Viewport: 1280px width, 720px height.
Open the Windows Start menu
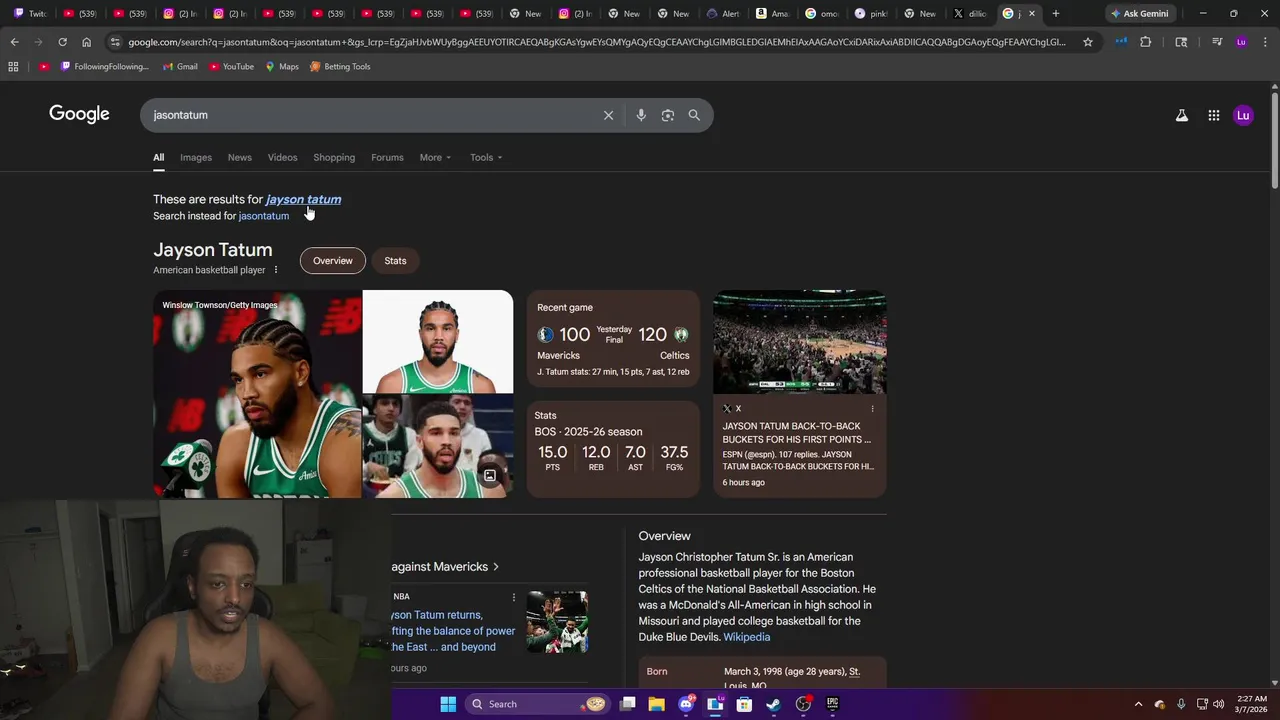click(x=448, y=704)
